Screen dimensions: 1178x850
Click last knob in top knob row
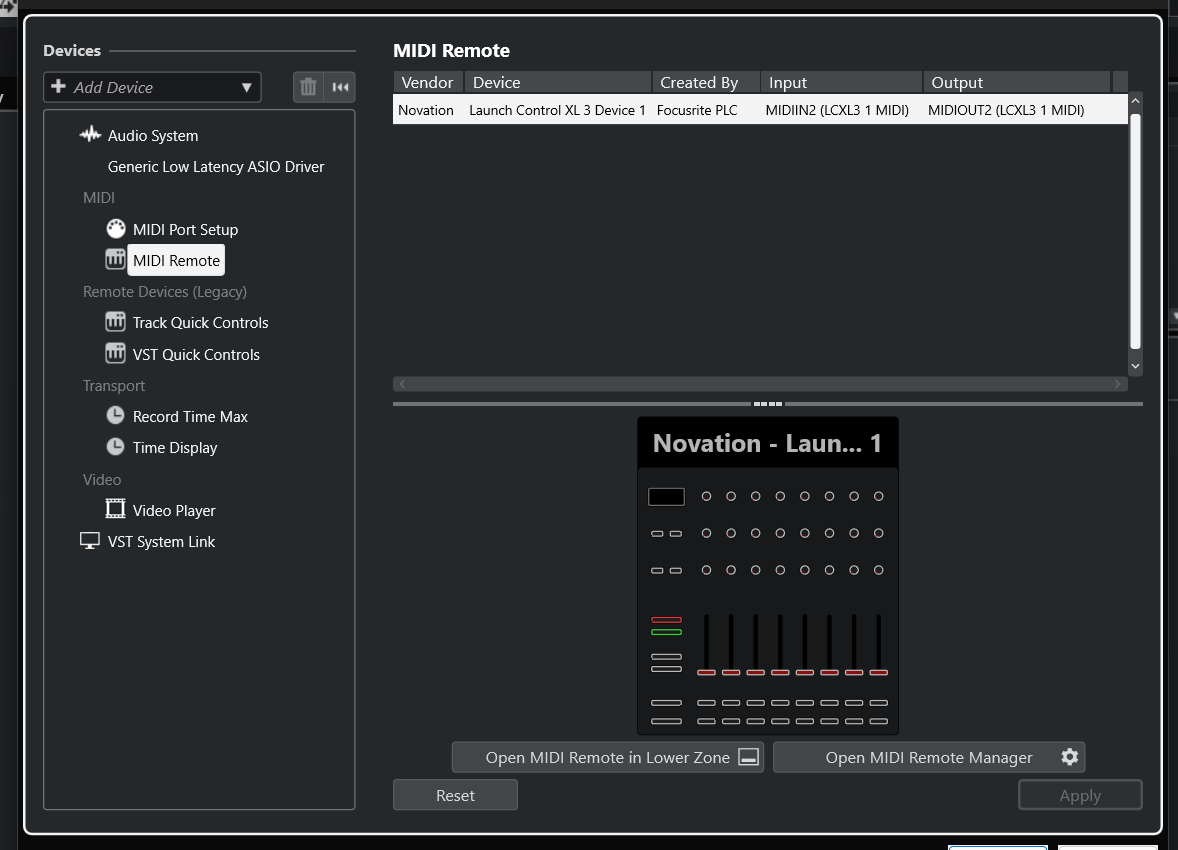pos(878,496)
